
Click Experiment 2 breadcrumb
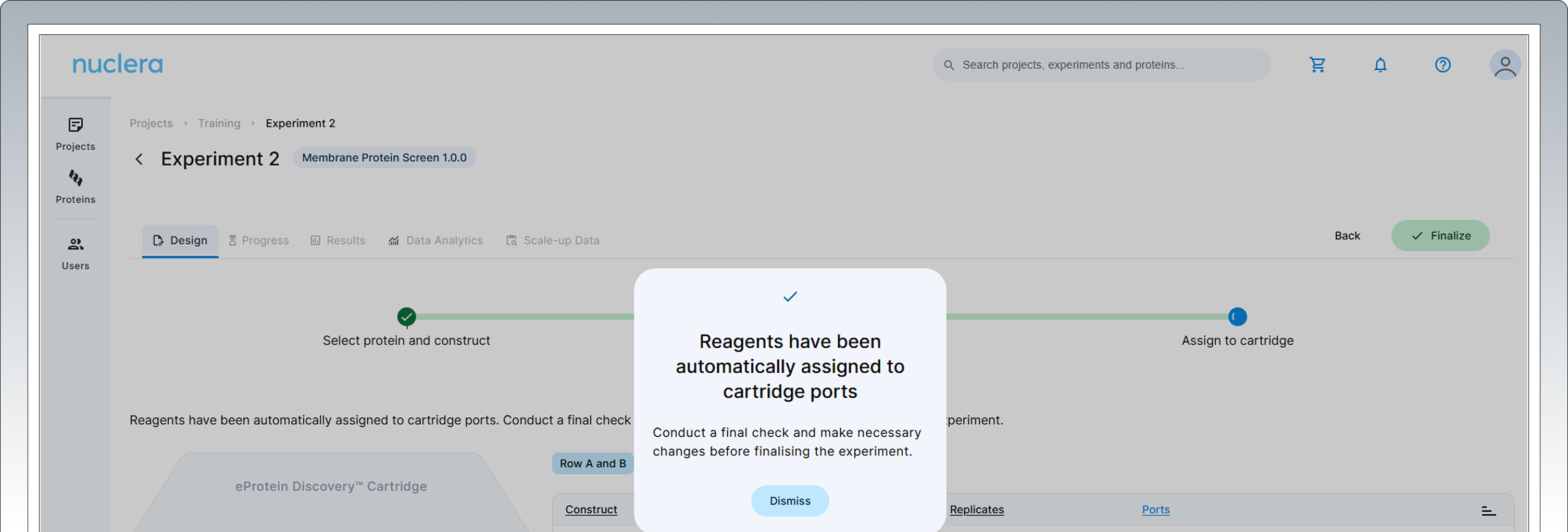[x=300, y=123]
